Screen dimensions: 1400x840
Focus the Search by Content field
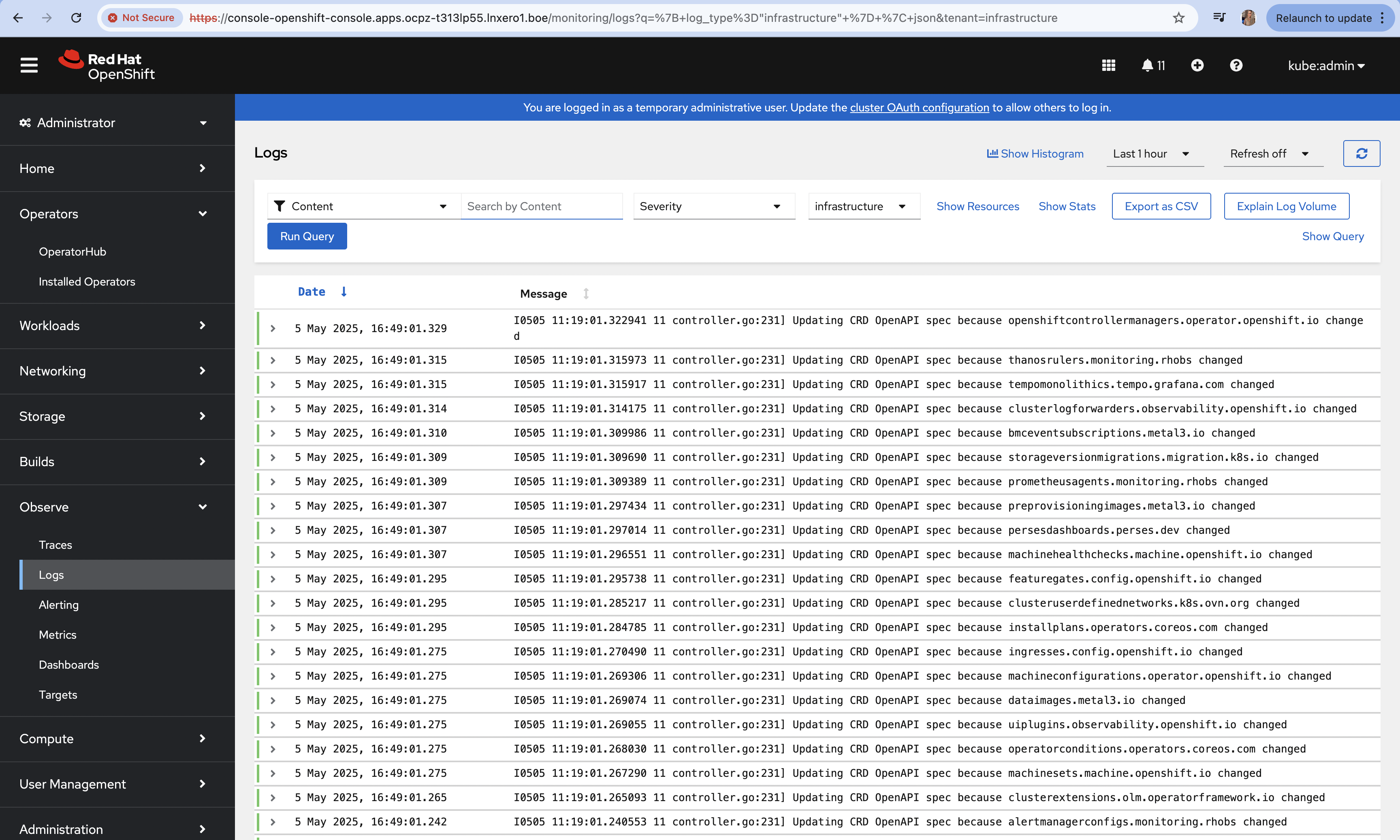541,206
